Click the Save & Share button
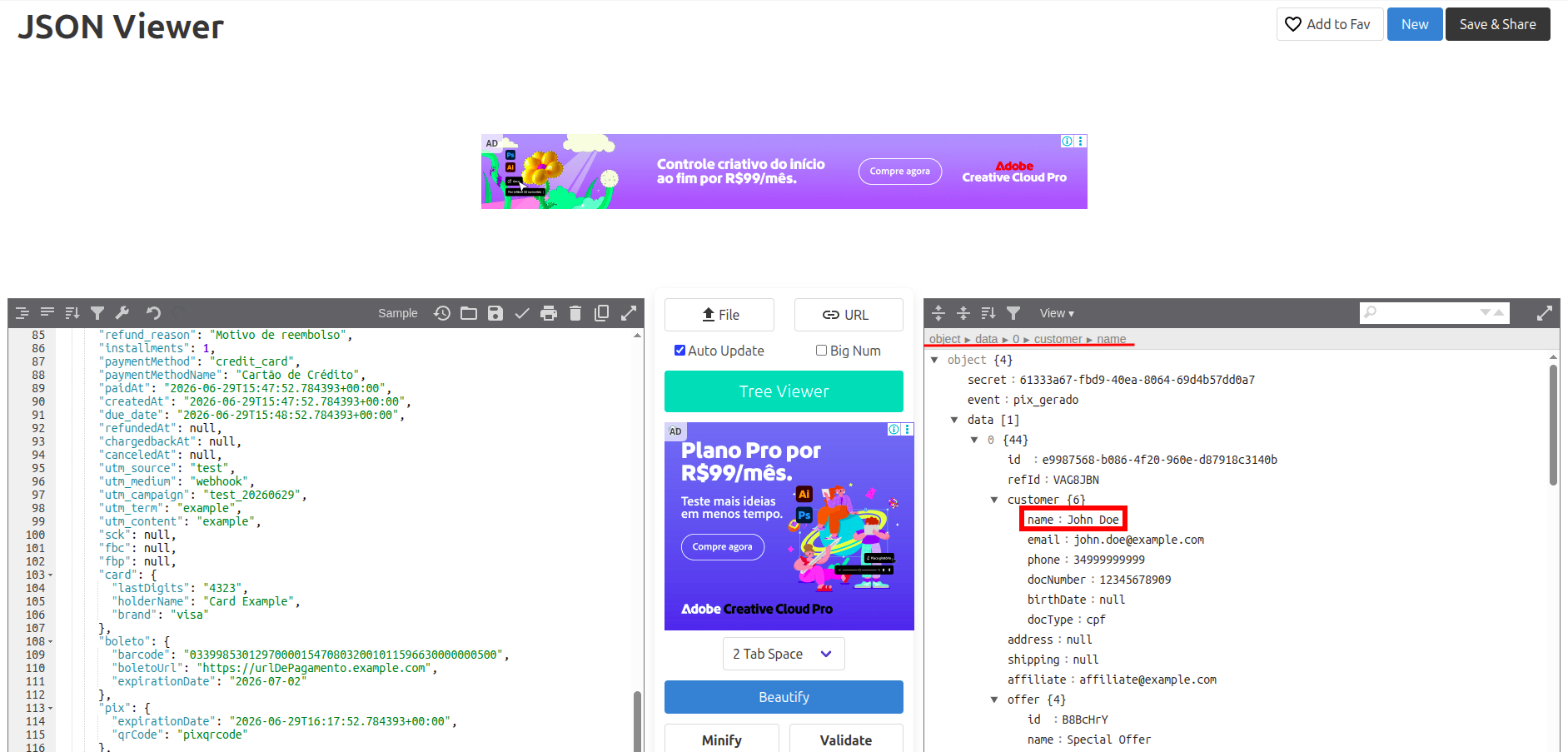 pos(1498,24)
